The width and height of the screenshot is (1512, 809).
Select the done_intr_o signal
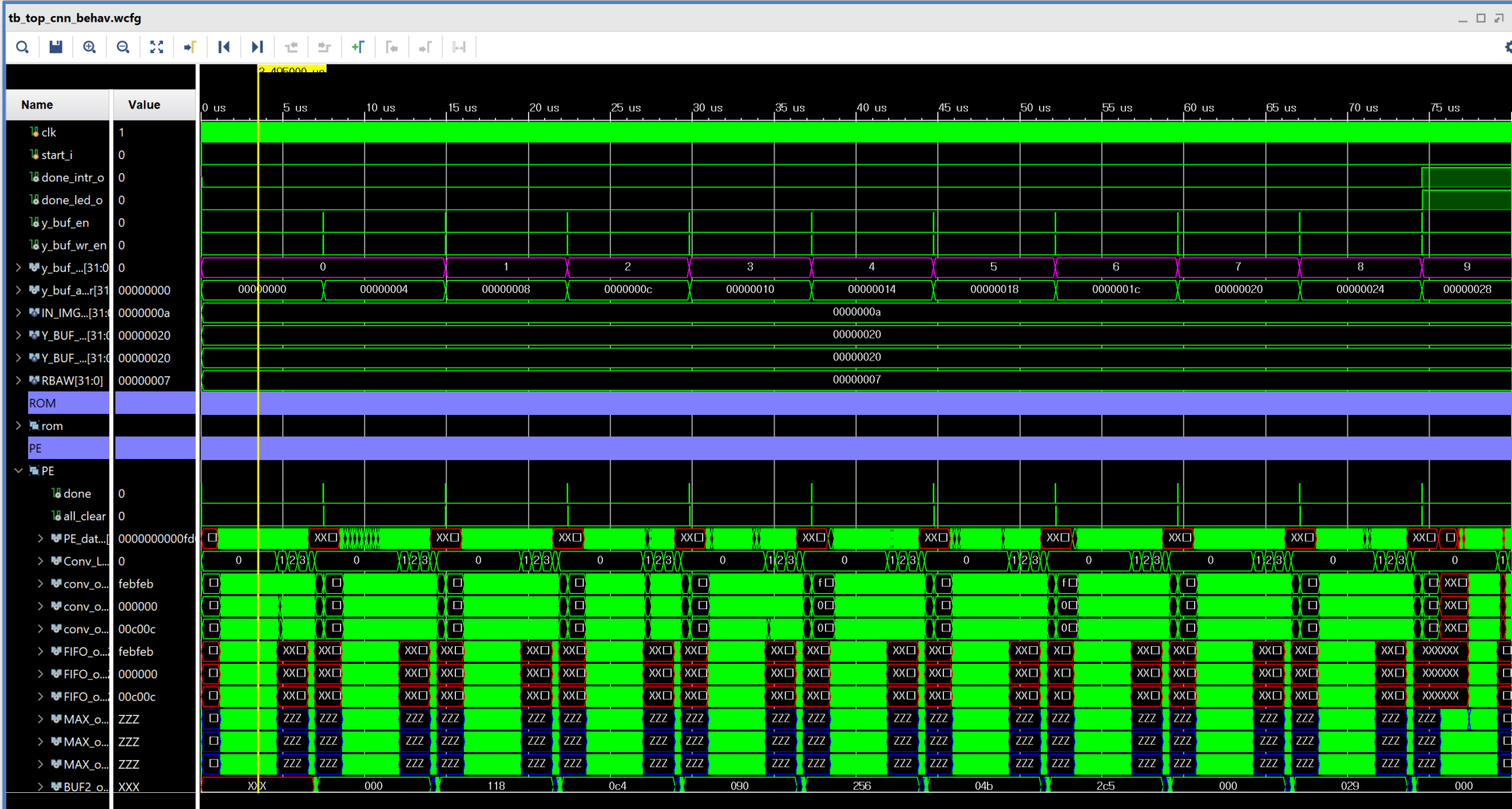[73, 177]
